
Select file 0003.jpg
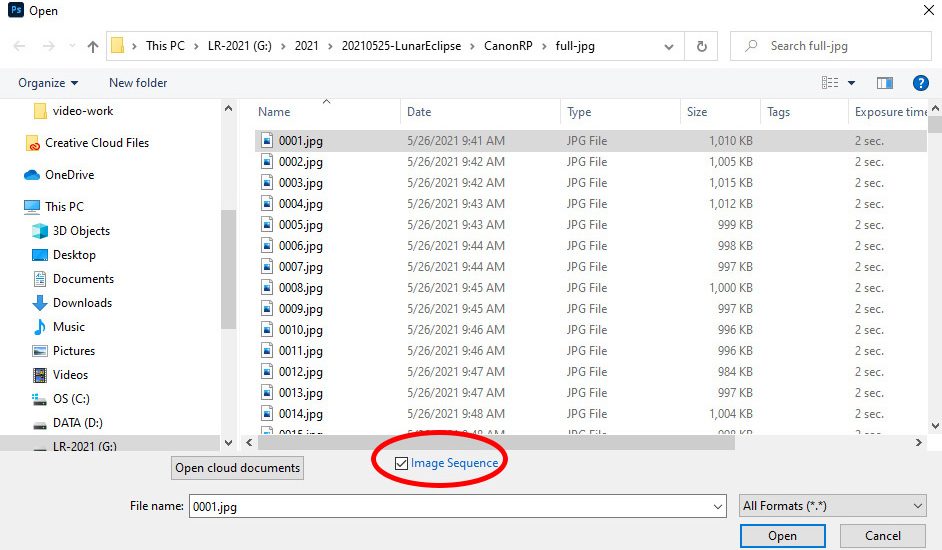click(590, 183)
